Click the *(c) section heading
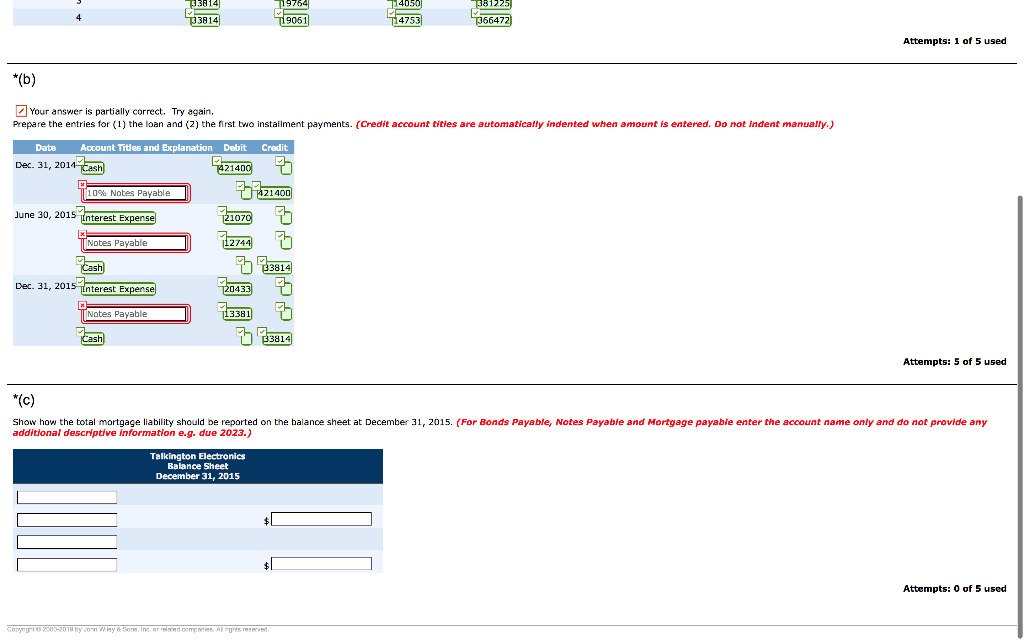Viewport: 1024px width, 640px height. click(x=24, y=400)
